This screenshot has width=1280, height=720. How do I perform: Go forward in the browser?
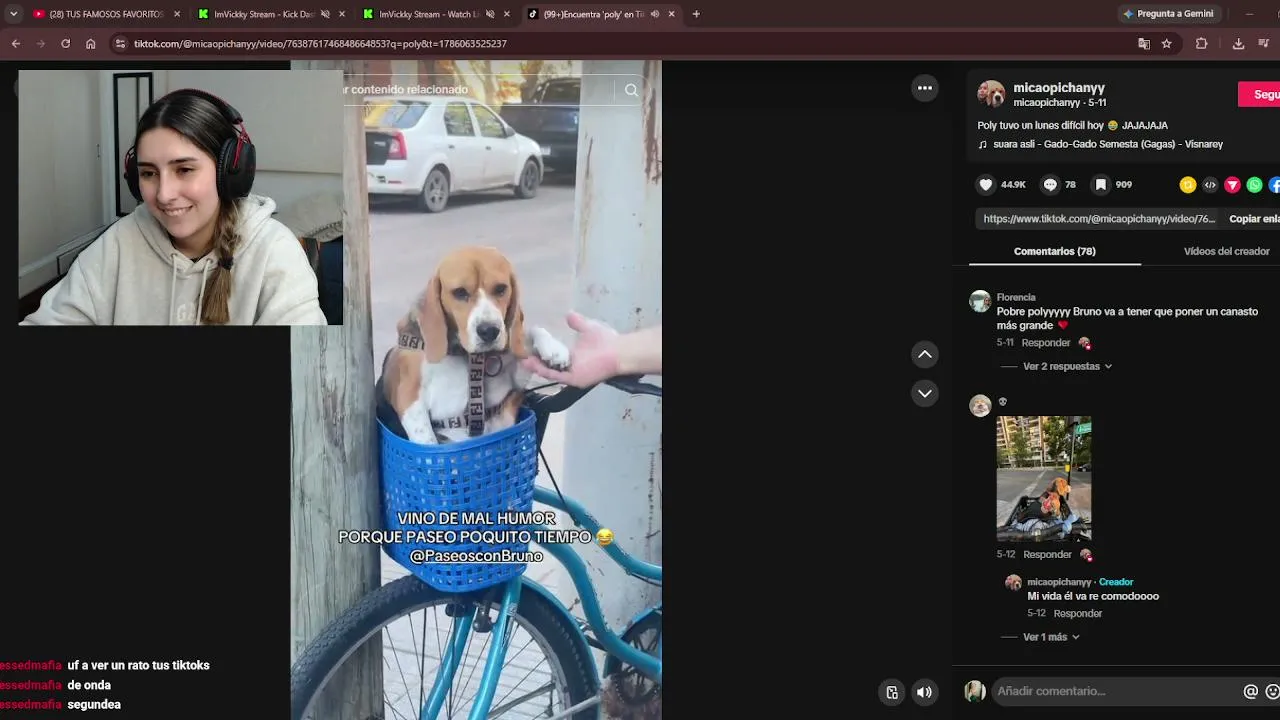pos(41,44)
